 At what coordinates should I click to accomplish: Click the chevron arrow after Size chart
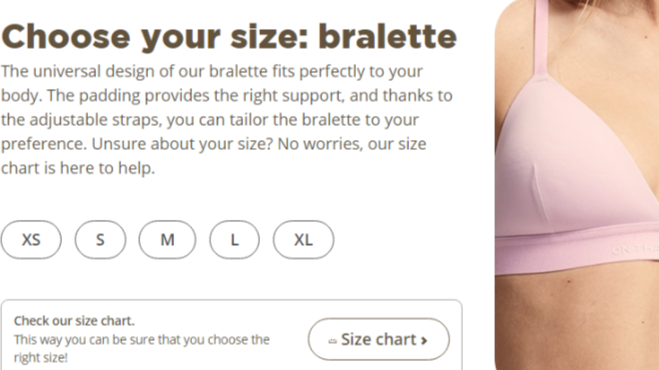424,340
